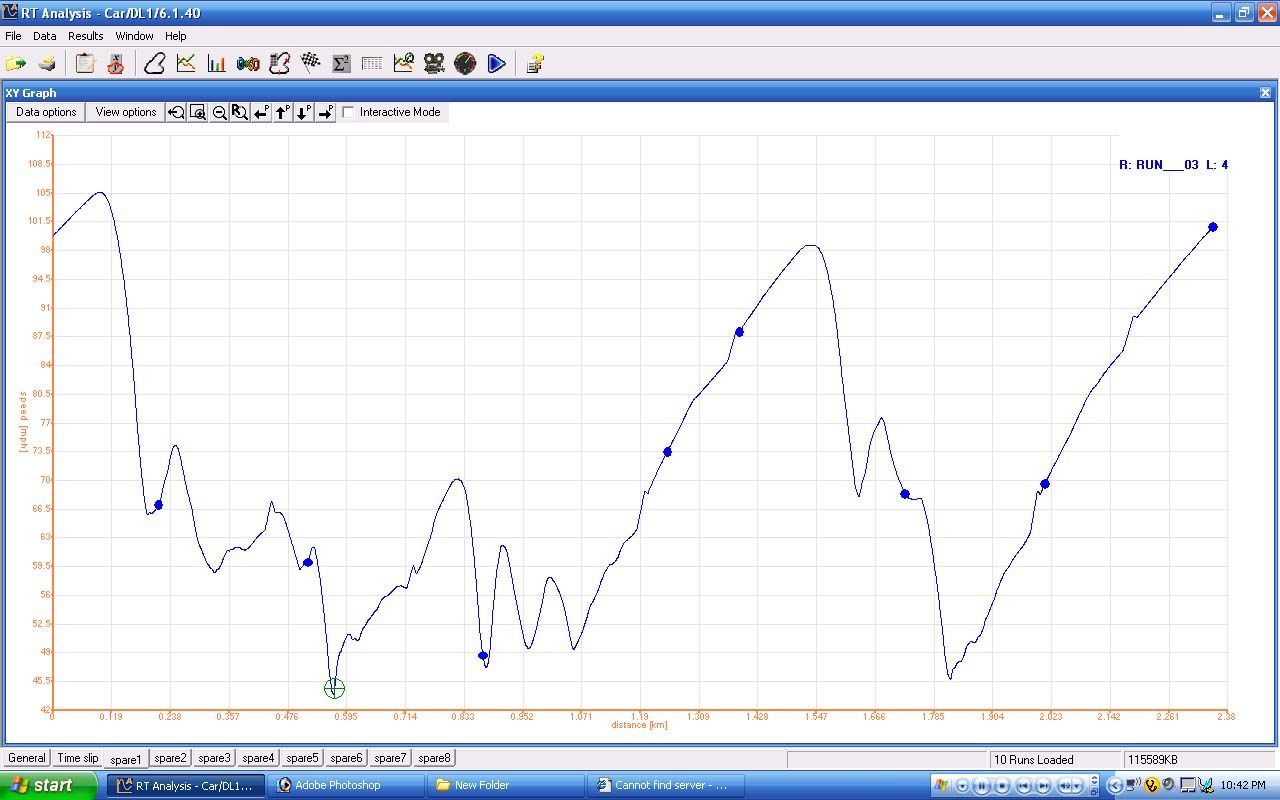Enable the Interactive Mode checkbox
Viewport: 1280px width, 800px height.
pos(349,112)
